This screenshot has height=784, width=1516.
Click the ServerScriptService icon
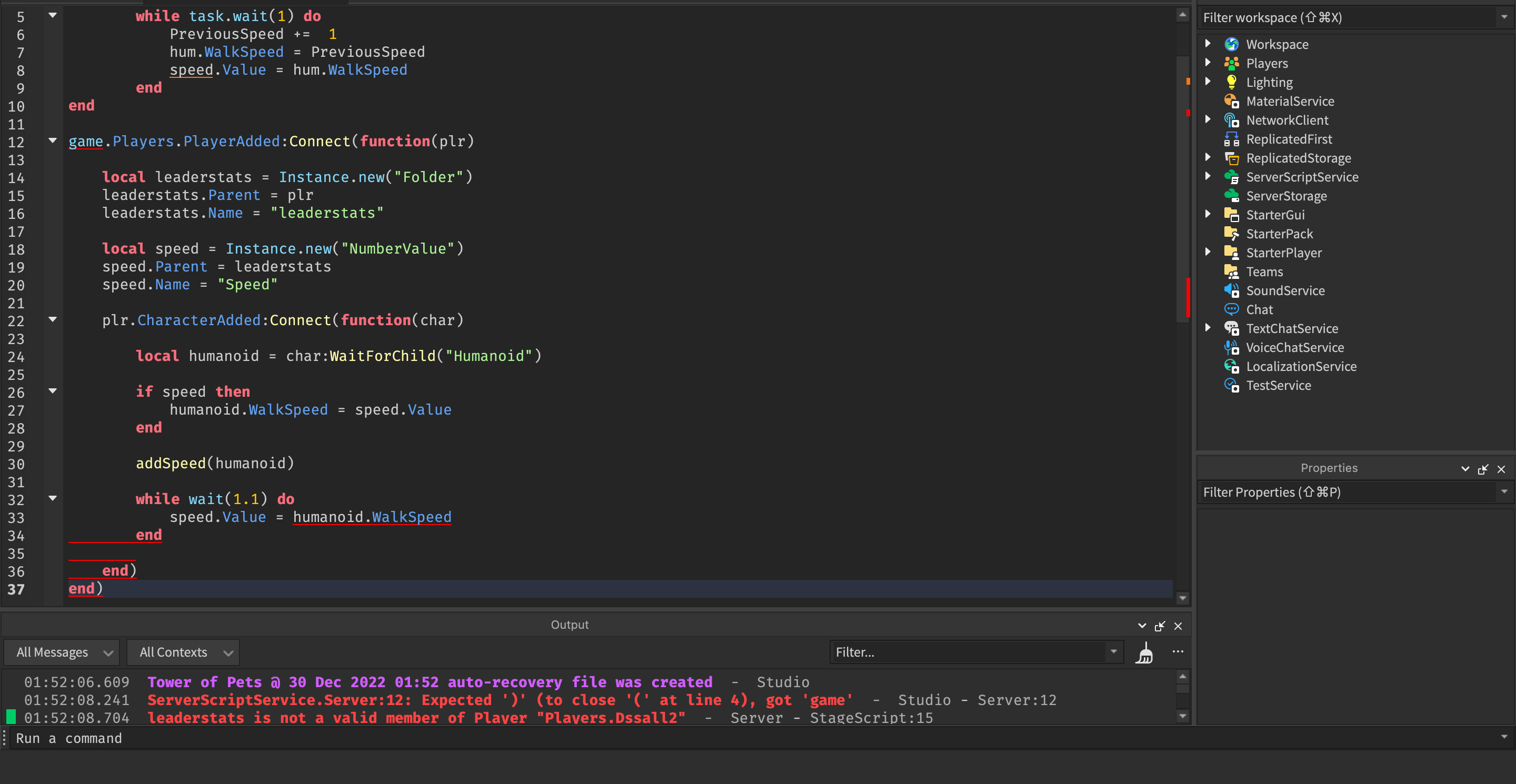[1231, 177]
